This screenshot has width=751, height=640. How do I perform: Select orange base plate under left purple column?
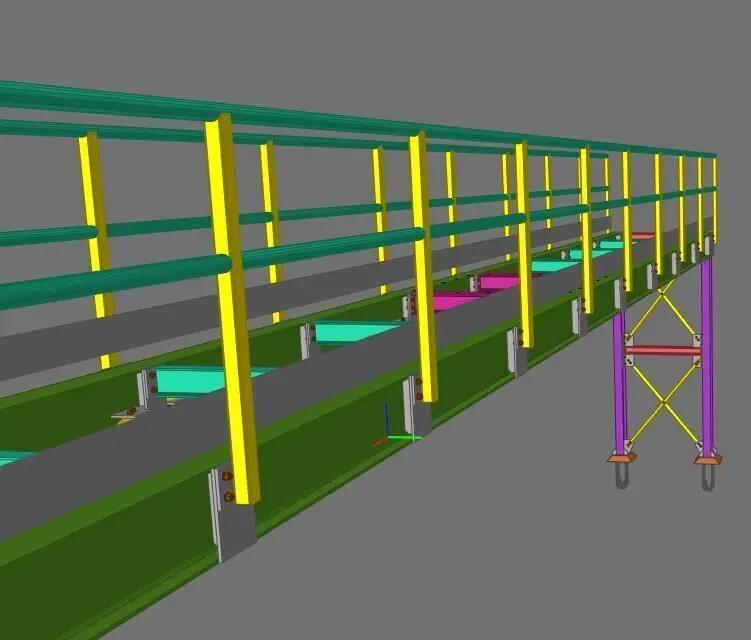point(622,458)
